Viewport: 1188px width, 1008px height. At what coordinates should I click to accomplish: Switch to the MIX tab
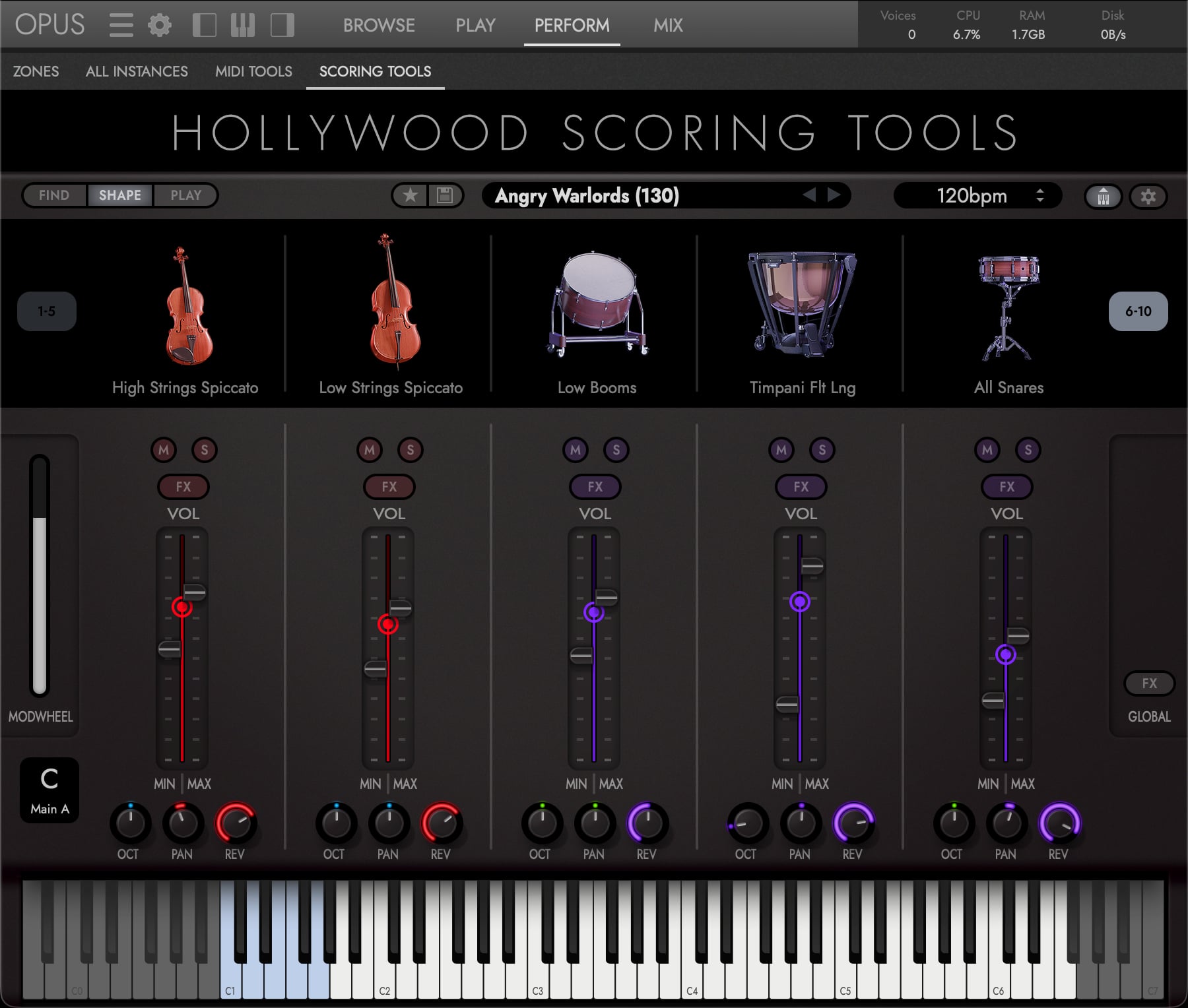click(x=668, y=25)
